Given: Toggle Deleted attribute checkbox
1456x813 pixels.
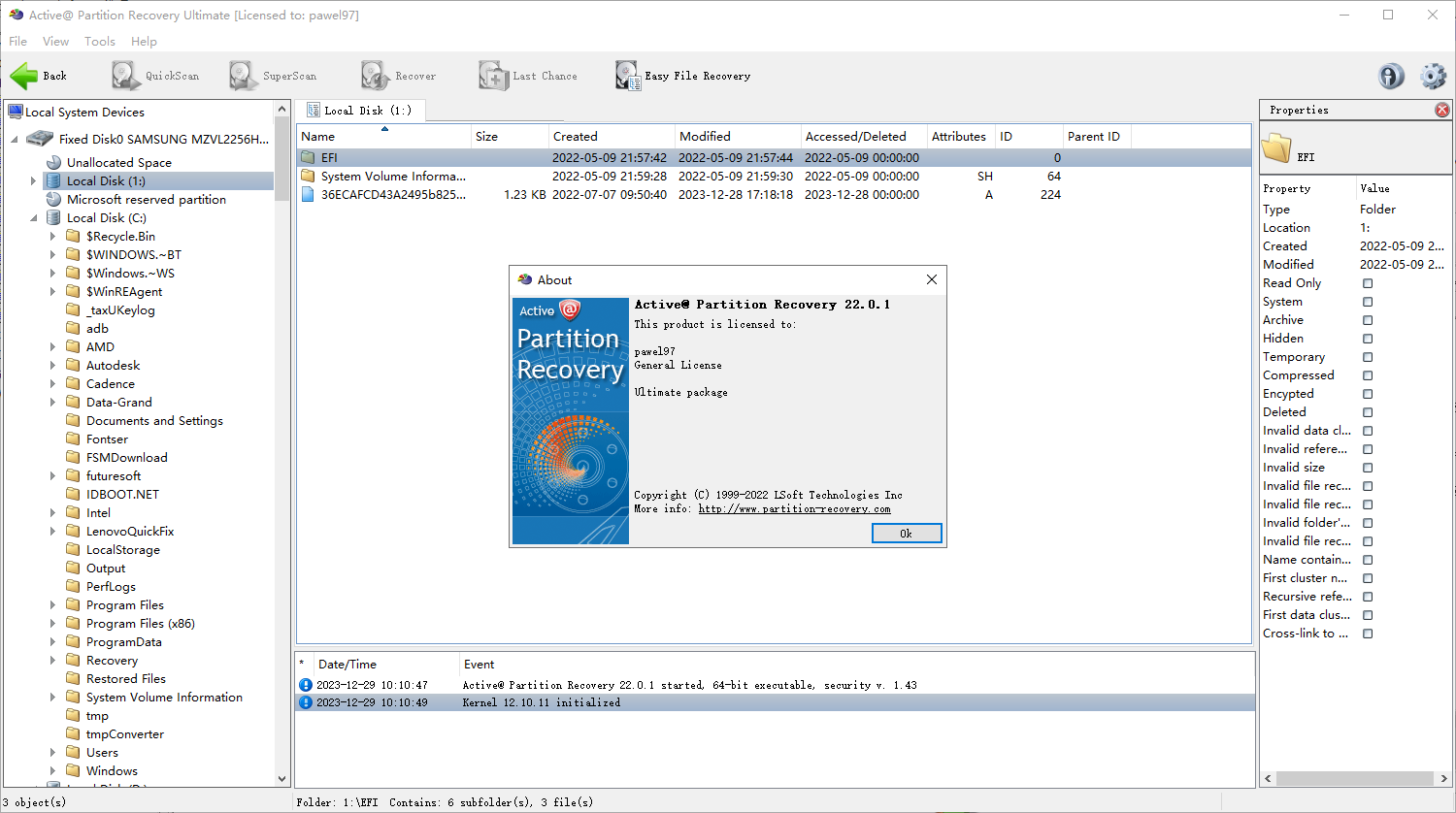Looking at the screenshot, I should pyautogui.click(x=1368, y=412).
